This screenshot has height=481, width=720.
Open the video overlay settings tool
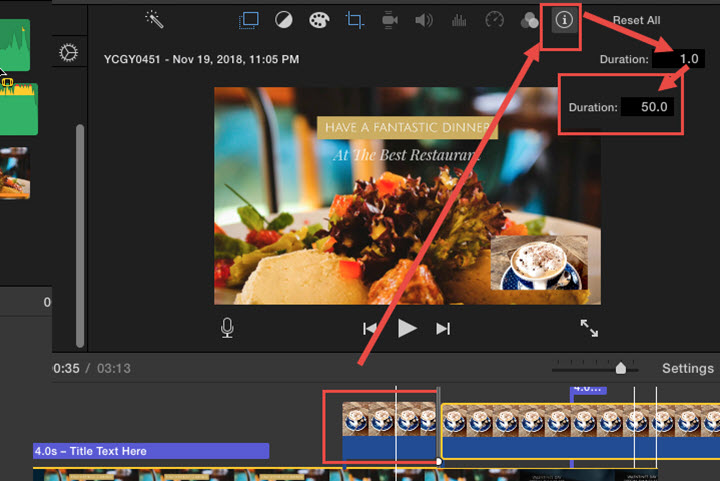tap(249, 19)
